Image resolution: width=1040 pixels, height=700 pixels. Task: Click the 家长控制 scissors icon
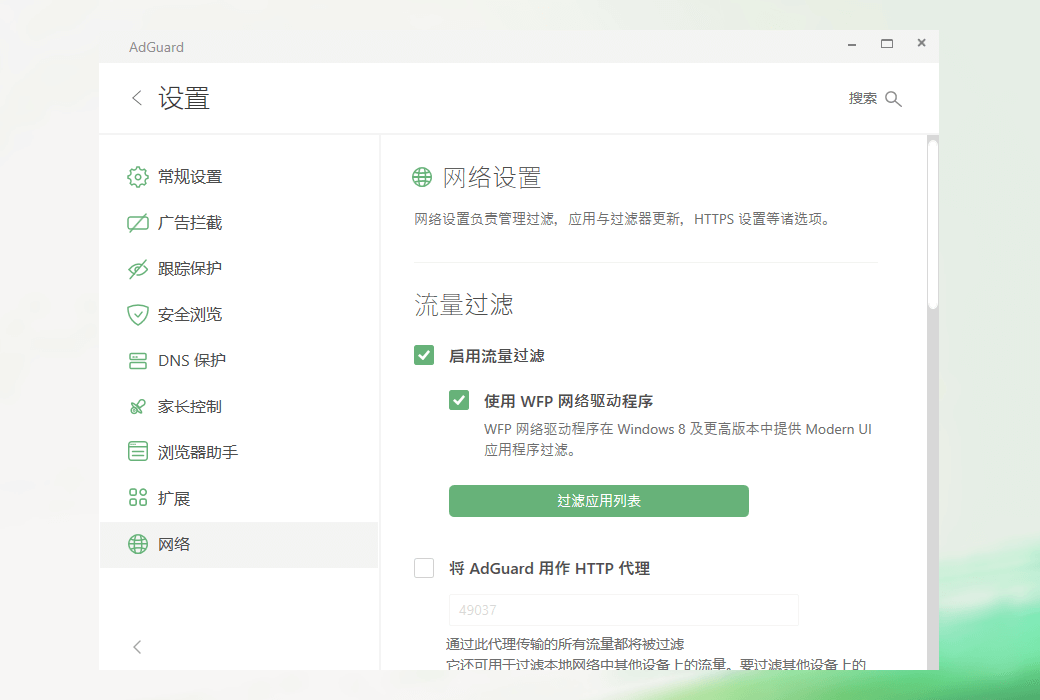coord(137,406)
